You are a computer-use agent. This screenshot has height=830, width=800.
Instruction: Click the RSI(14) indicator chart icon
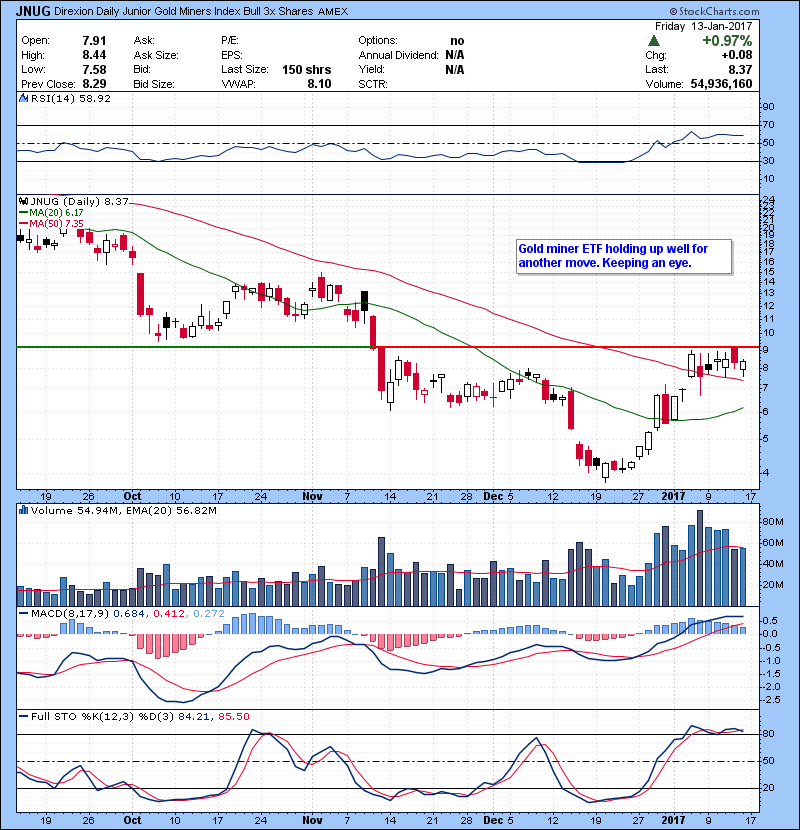23,98
